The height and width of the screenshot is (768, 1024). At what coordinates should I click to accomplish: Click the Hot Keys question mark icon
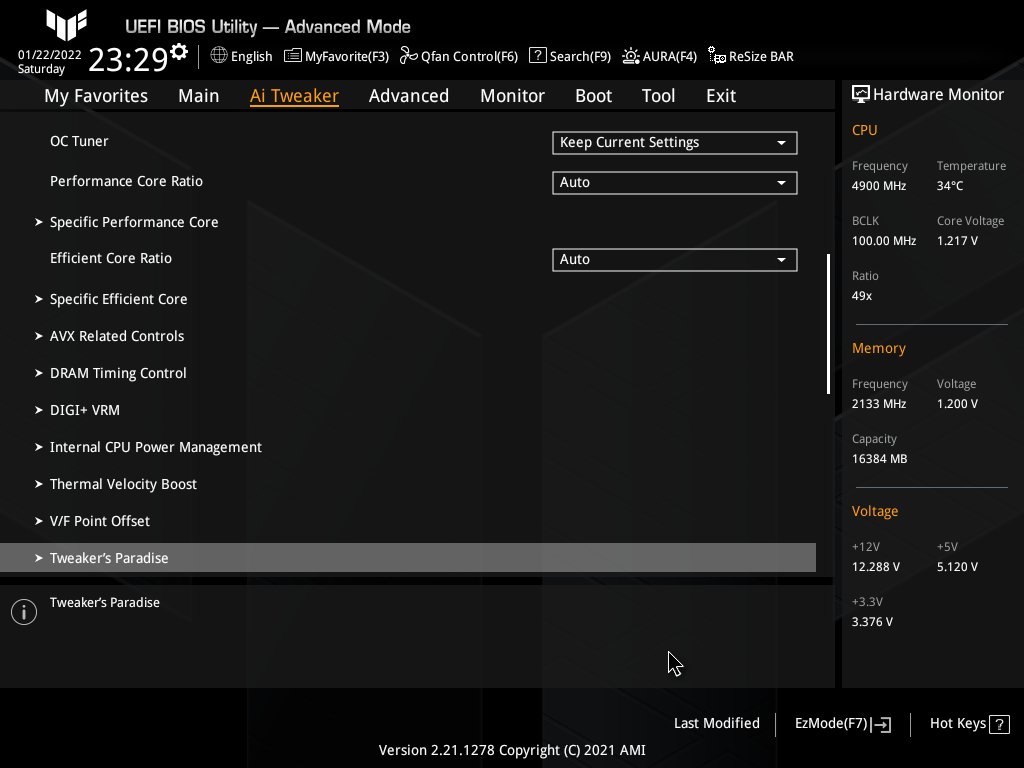click(999, 724)
